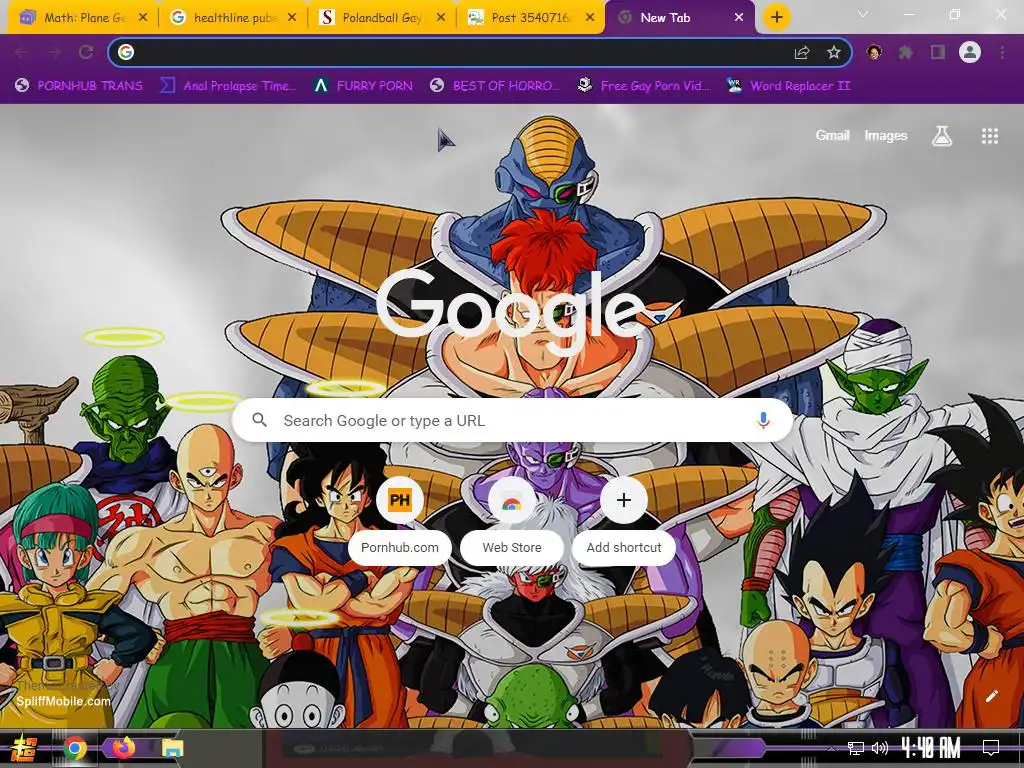The image size is (1024, 768).
Task: Click the share this page icon
Action: point(802,53)
